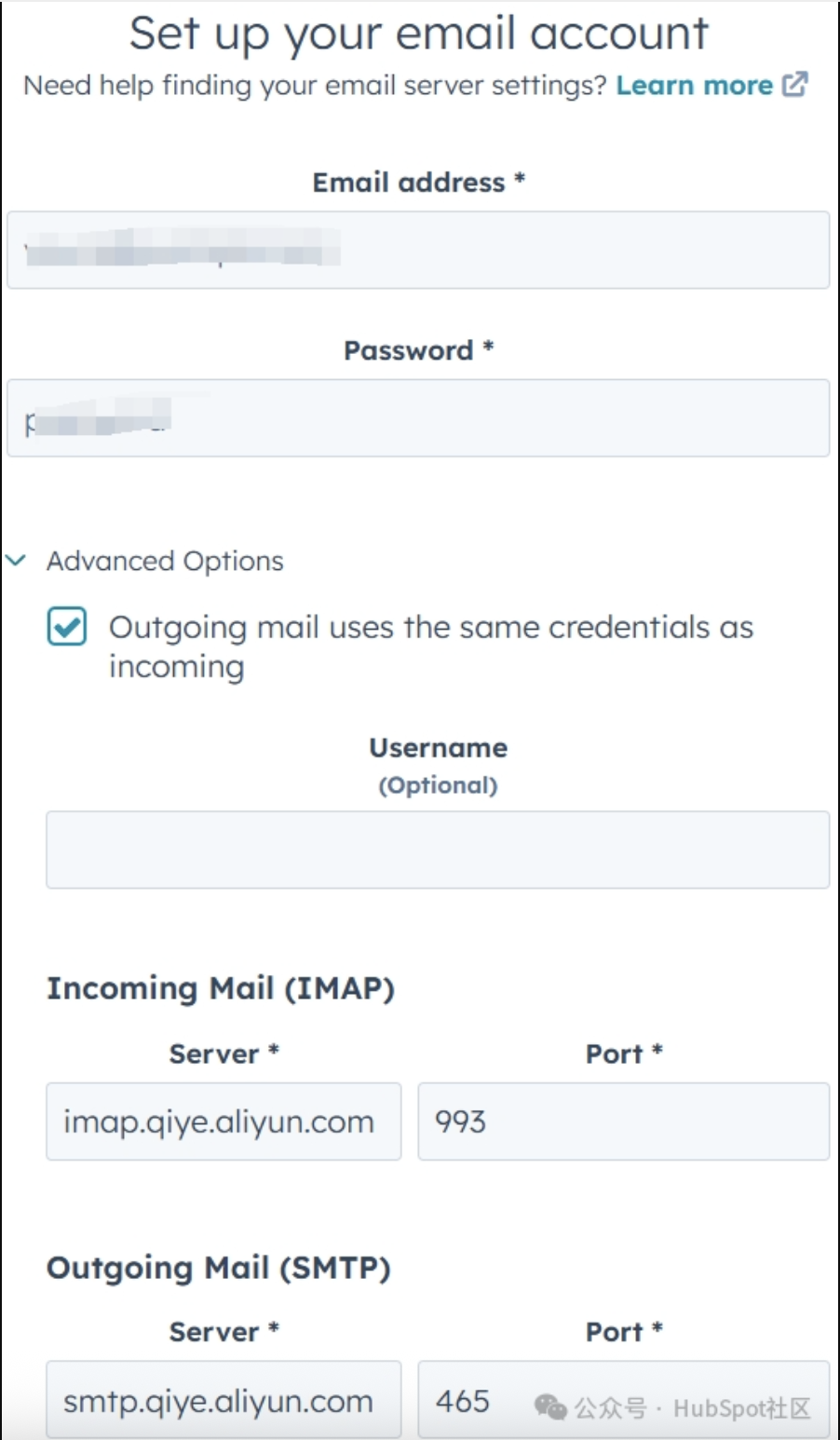This screenshot has height=1440, width=840.
Task: Click the external link icon beside Learn more
Action: tap(794, 85)
